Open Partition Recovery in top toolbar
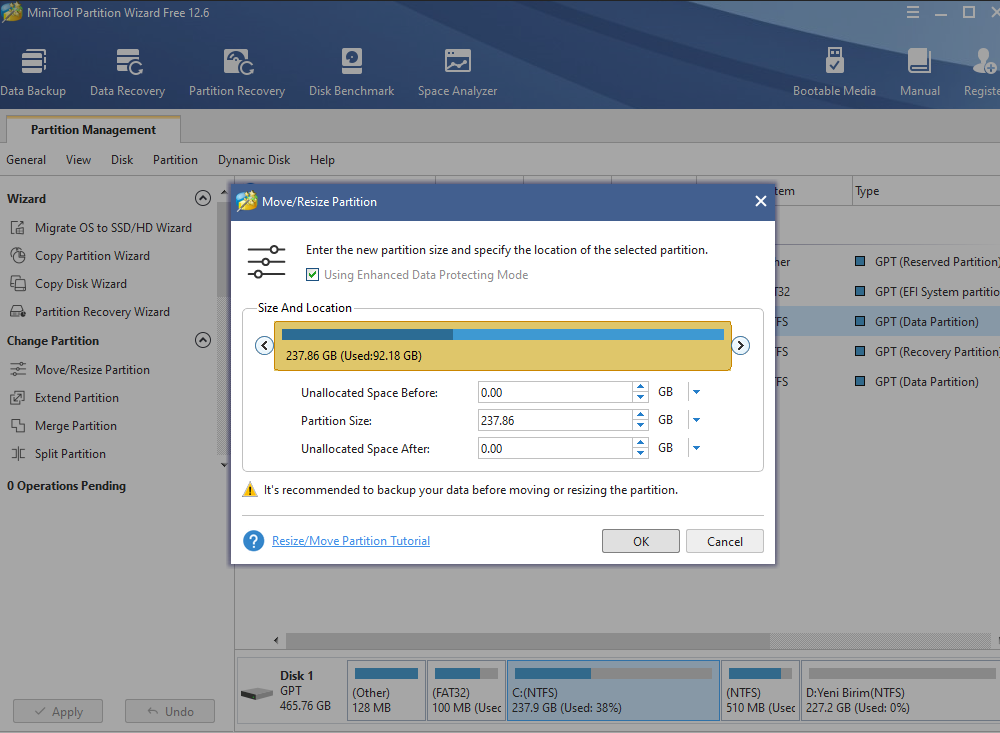 237,72
